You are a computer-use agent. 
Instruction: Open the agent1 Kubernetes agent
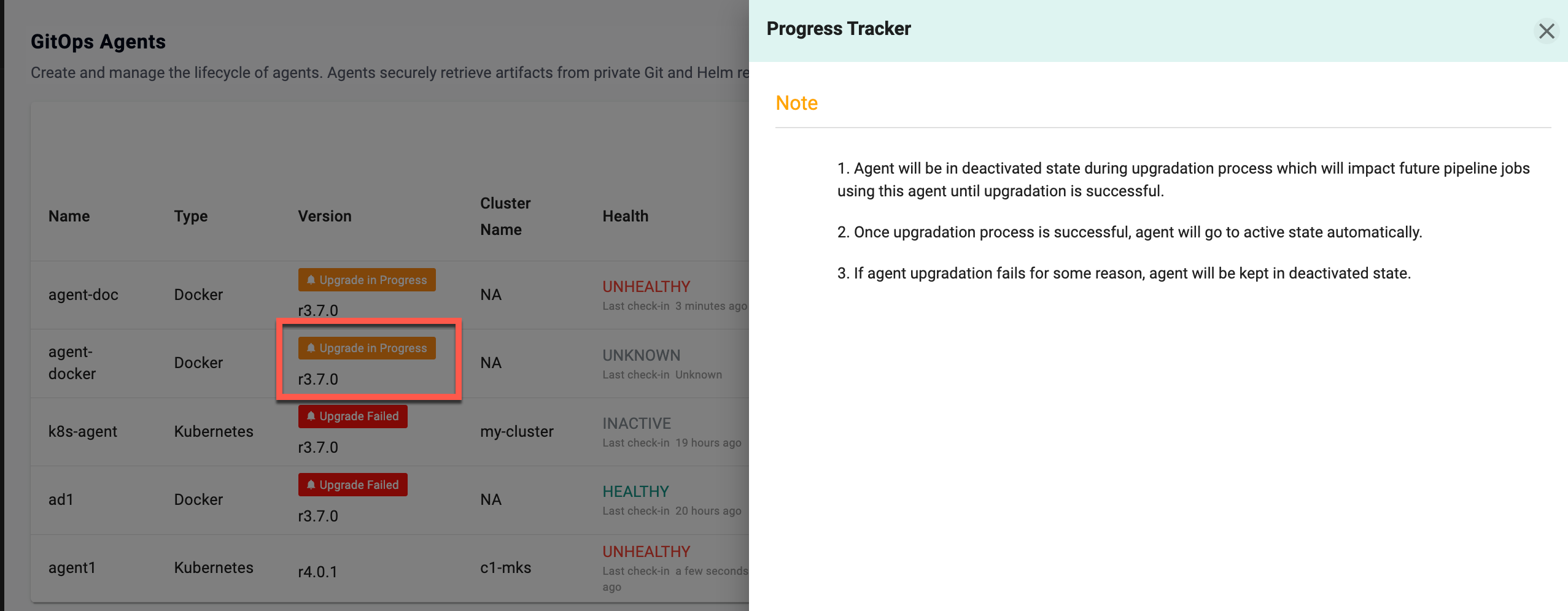click(x=72, y=567)
